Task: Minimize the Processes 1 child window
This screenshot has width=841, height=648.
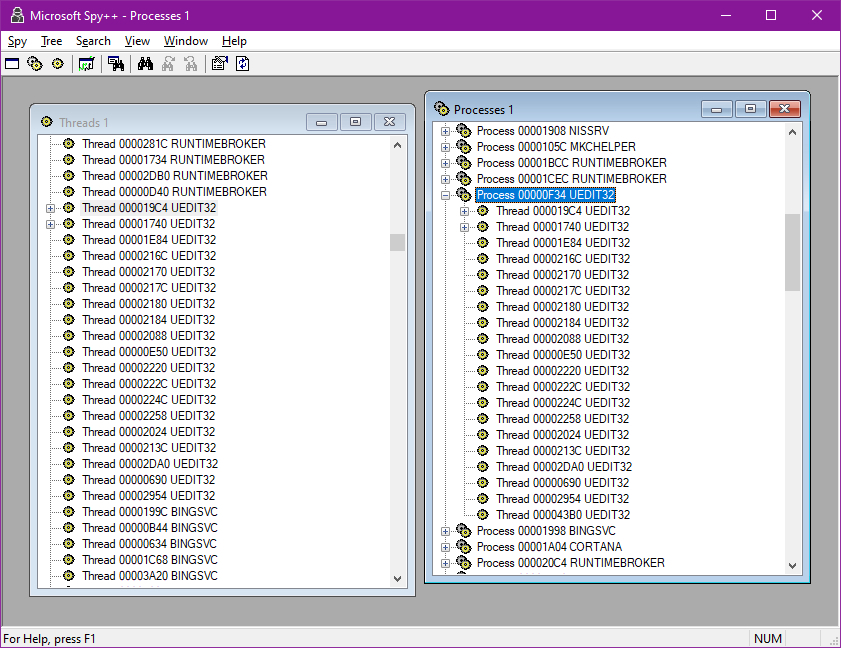Action: pyautogui.click(x=717, y=109)
